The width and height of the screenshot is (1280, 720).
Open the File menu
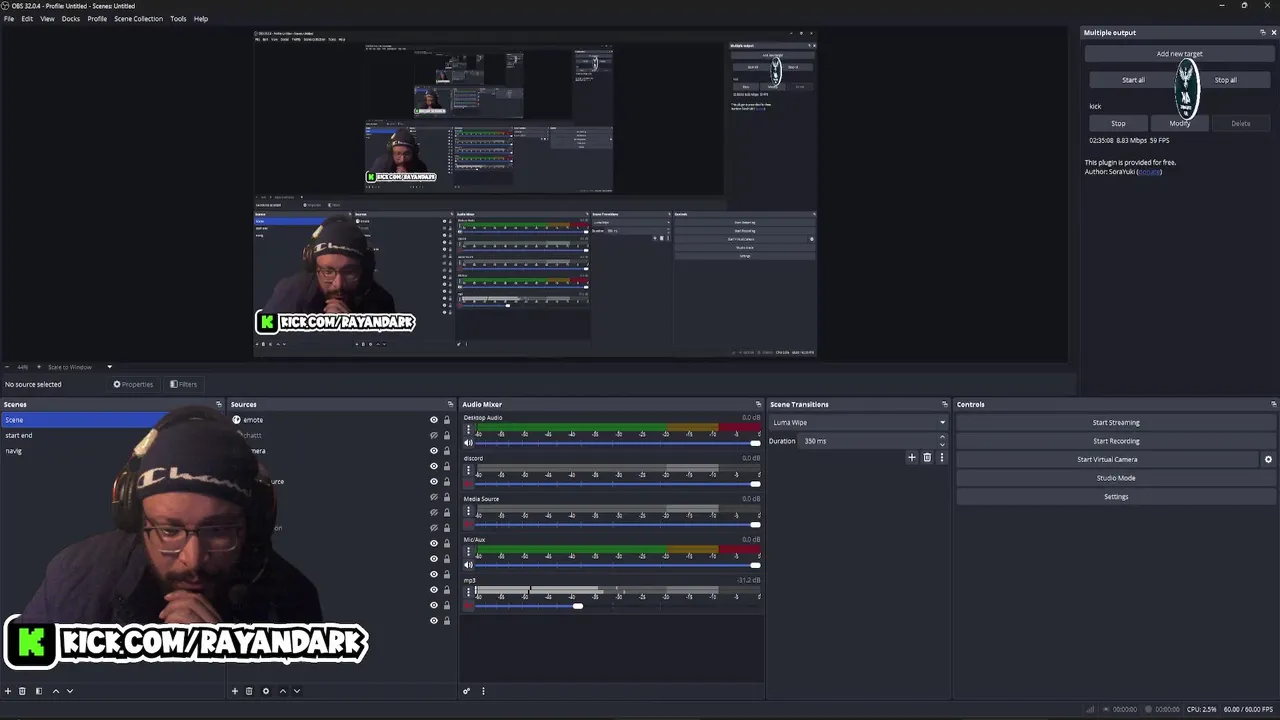(9, 19)
